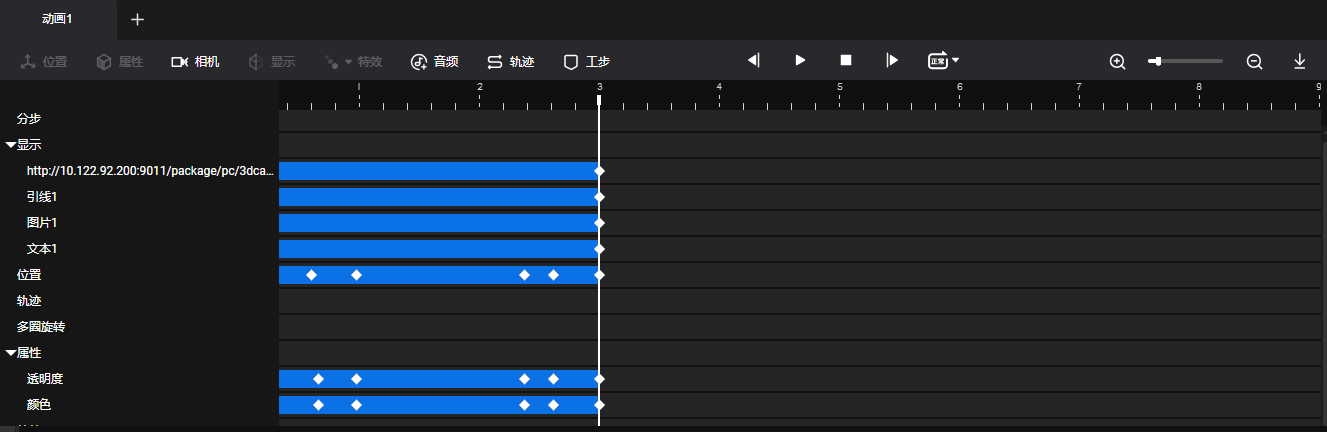Collapse the 显示 tree group
This screenshot has width=1327, height=432.
(11, 145)
